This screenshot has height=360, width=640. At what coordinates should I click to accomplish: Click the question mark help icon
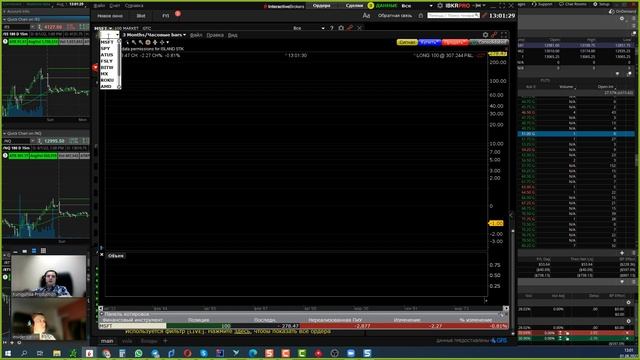(x=331, y=28)
